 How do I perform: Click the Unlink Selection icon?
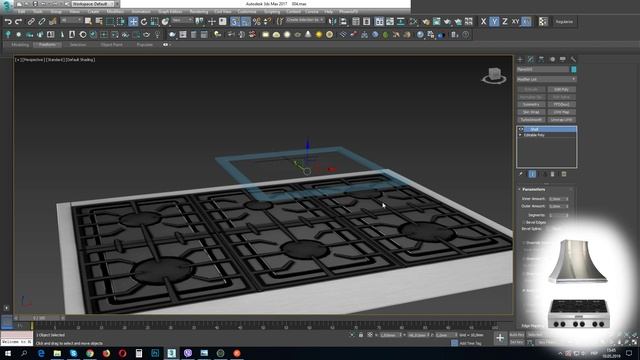click(42, 22)
